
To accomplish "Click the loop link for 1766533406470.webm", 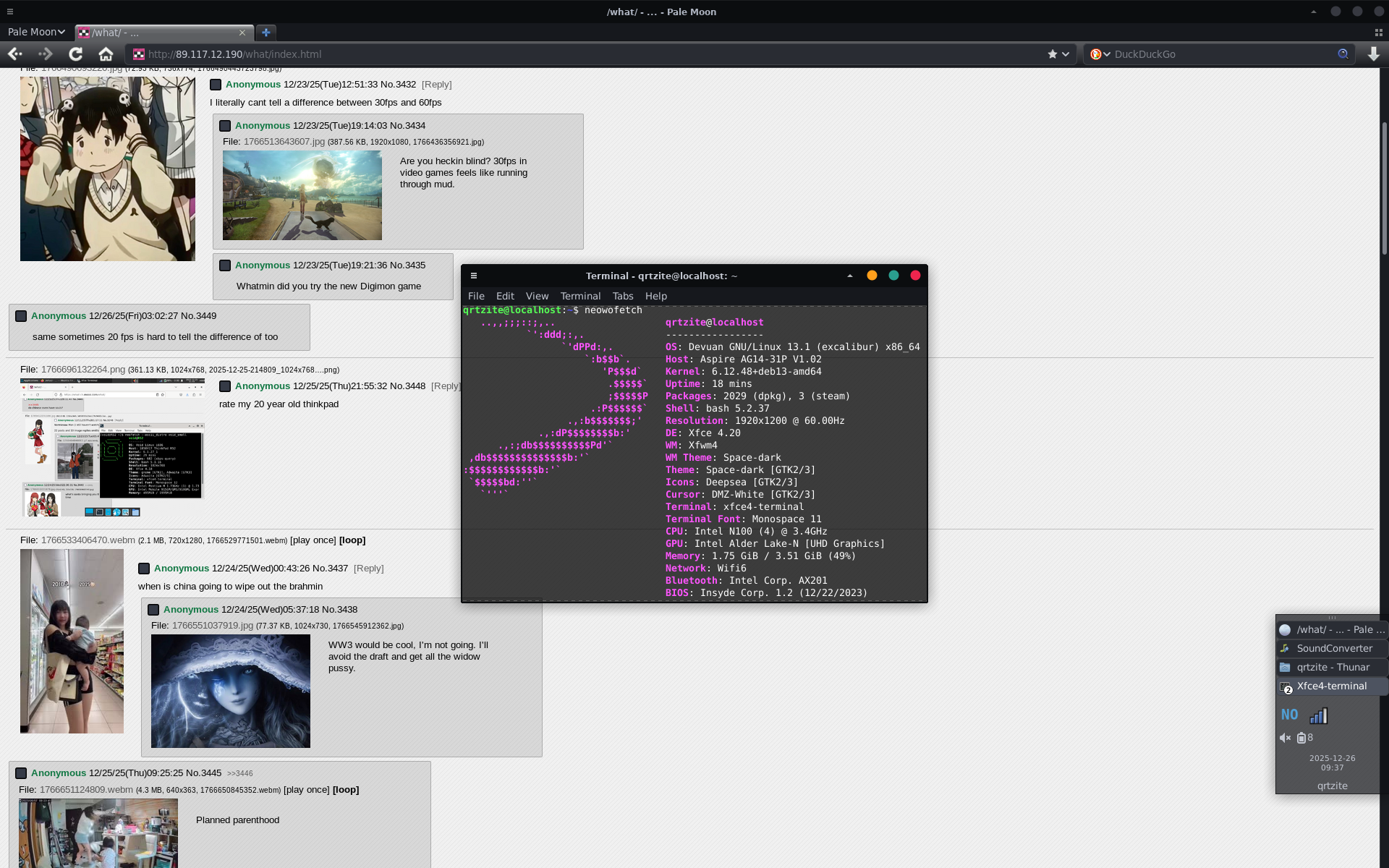I will (352, 540).
